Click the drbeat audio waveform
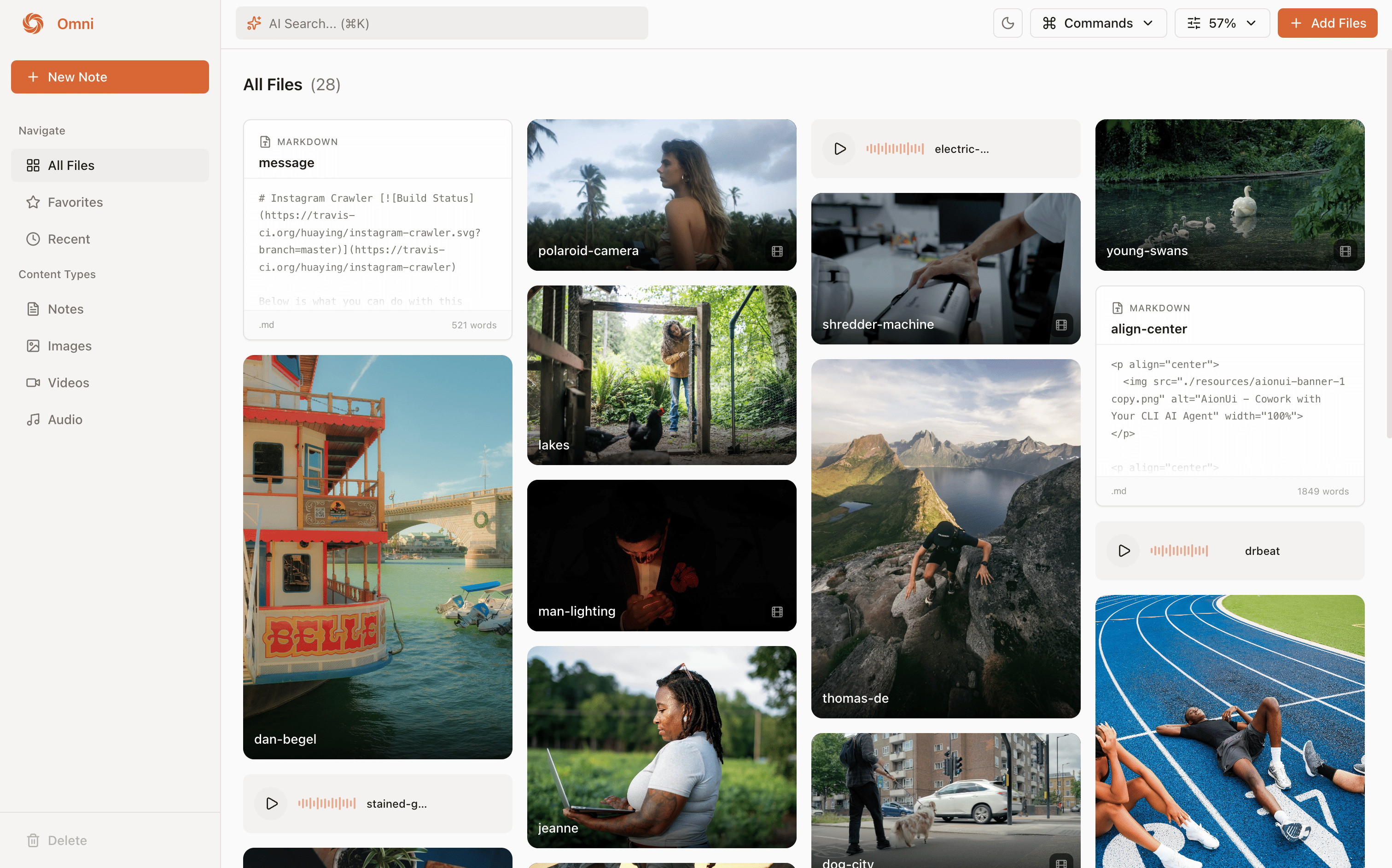 (x=1179, y=551)
